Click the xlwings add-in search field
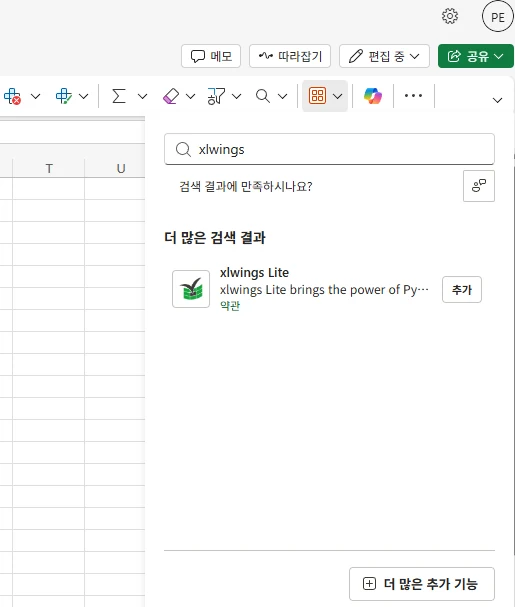Image resolution: width=515 pixels, height=607 pixels. click(x=329, y=149)
